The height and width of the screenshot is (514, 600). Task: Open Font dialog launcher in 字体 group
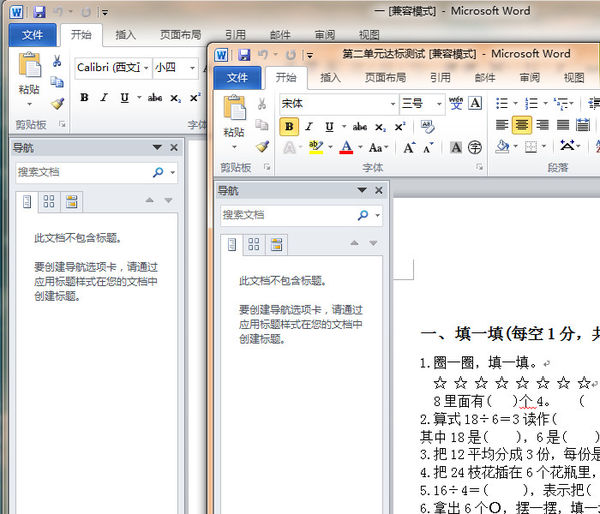479,167
